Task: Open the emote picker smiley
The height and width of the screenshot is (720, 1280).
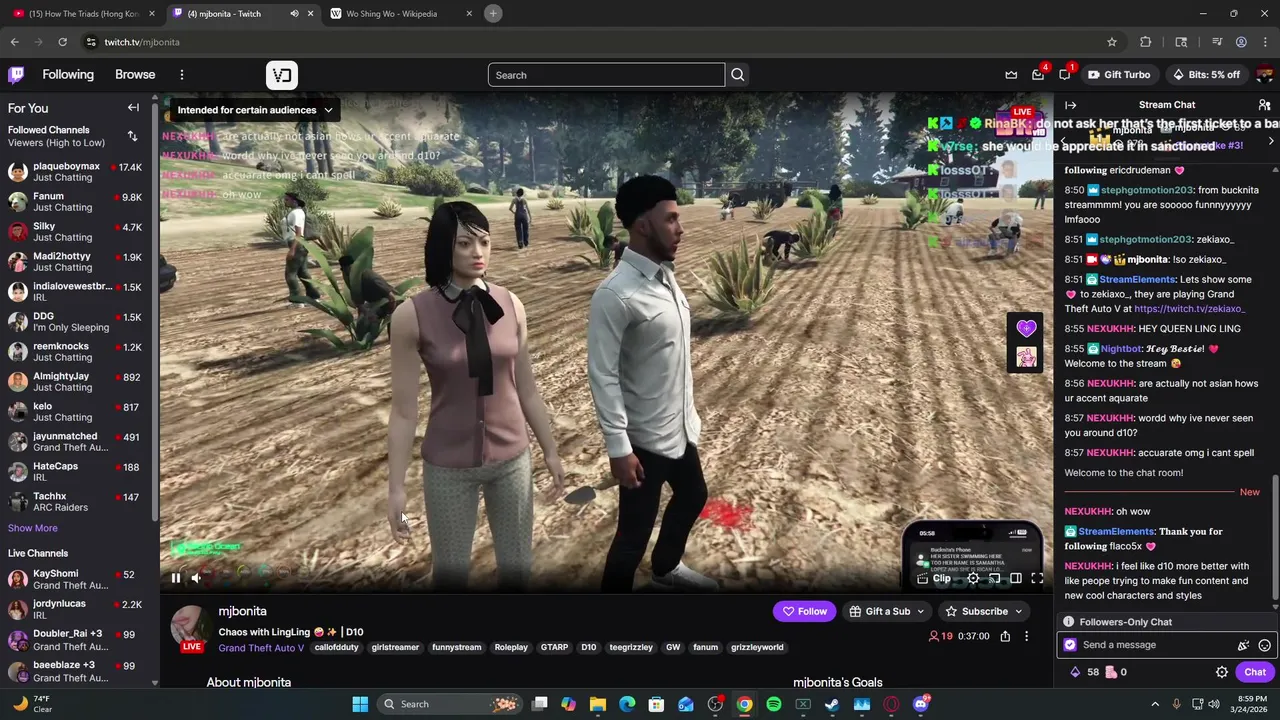Action: pos(1264,645)
